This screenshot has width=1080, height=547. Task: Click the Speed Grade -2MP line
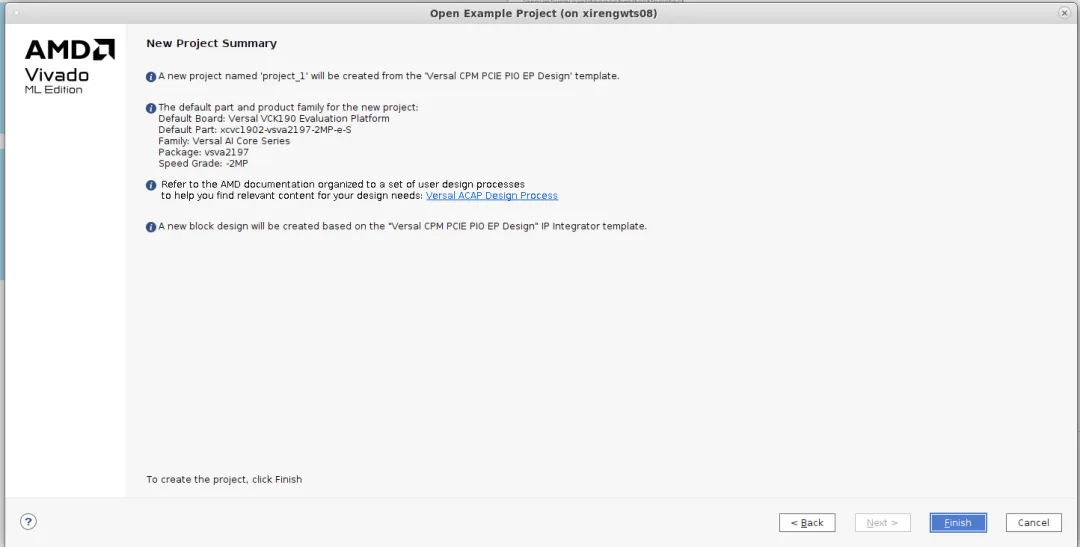203,163
